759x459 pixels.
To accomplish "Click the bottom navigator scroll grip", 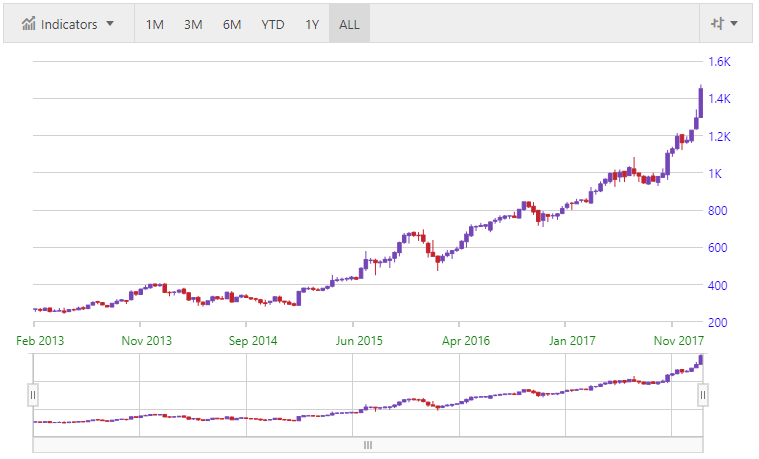I will click(367, 445).
